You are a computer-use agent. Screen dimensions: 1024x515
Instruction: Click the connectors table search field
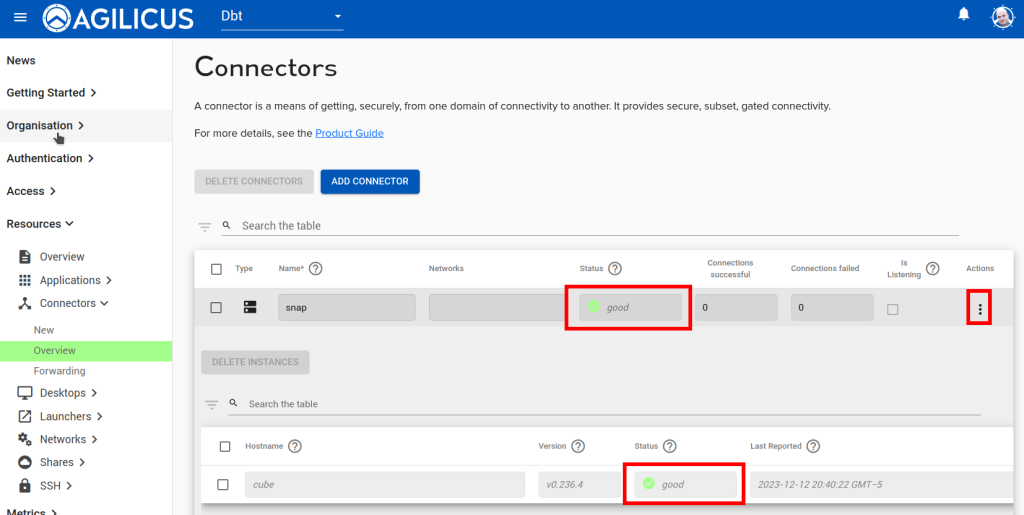pyautogui.click(x=590, y=226)
